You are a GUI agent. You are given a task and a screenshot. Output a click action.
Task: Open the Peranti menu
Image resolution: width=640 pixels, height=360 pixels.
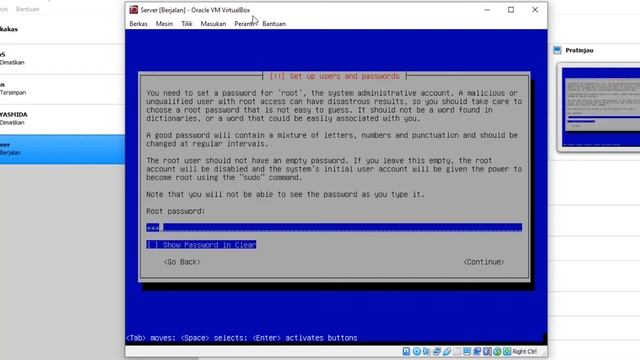coord(245,24)
